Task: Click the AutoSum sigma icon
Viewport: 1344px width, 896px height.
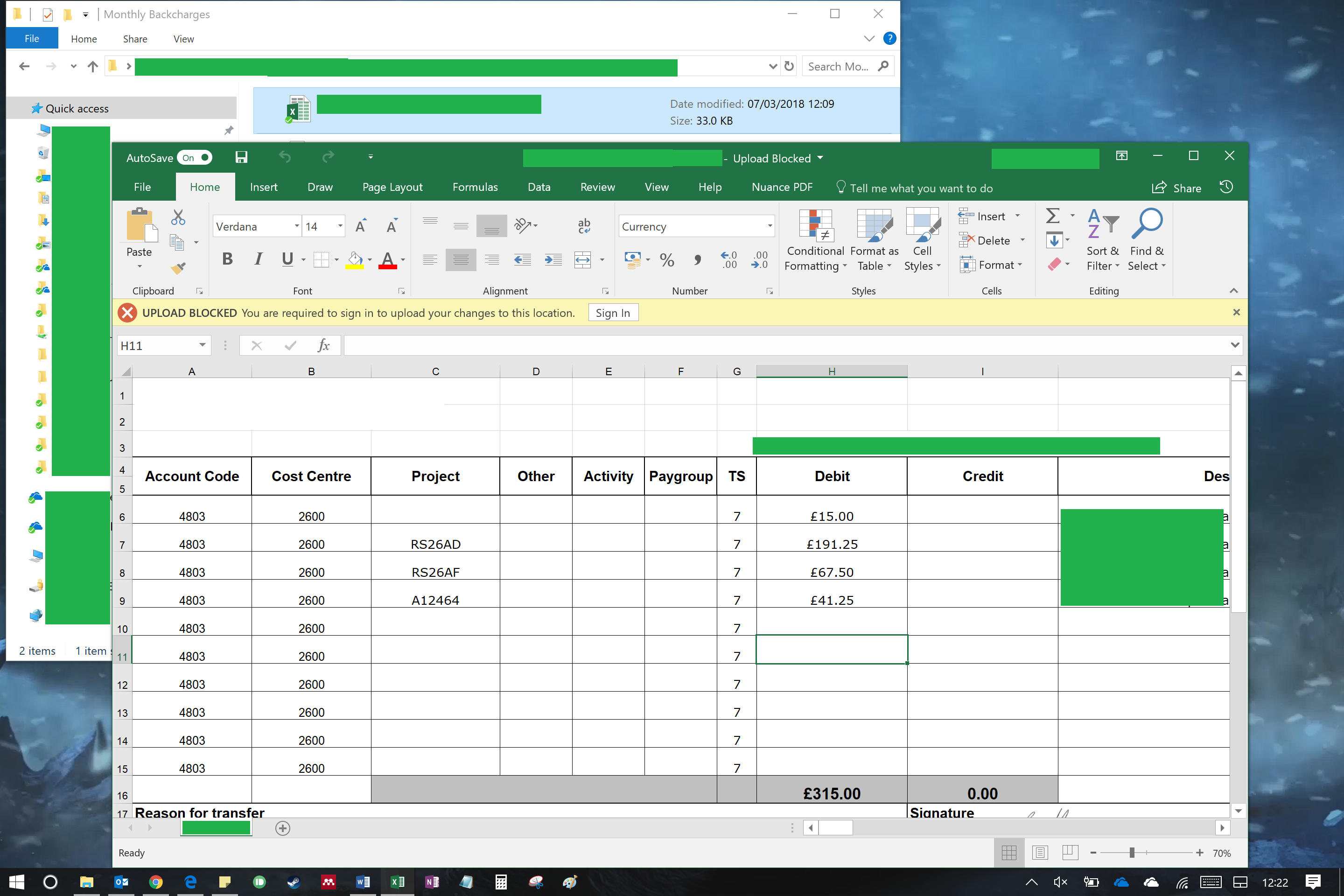Action: 1053,216
